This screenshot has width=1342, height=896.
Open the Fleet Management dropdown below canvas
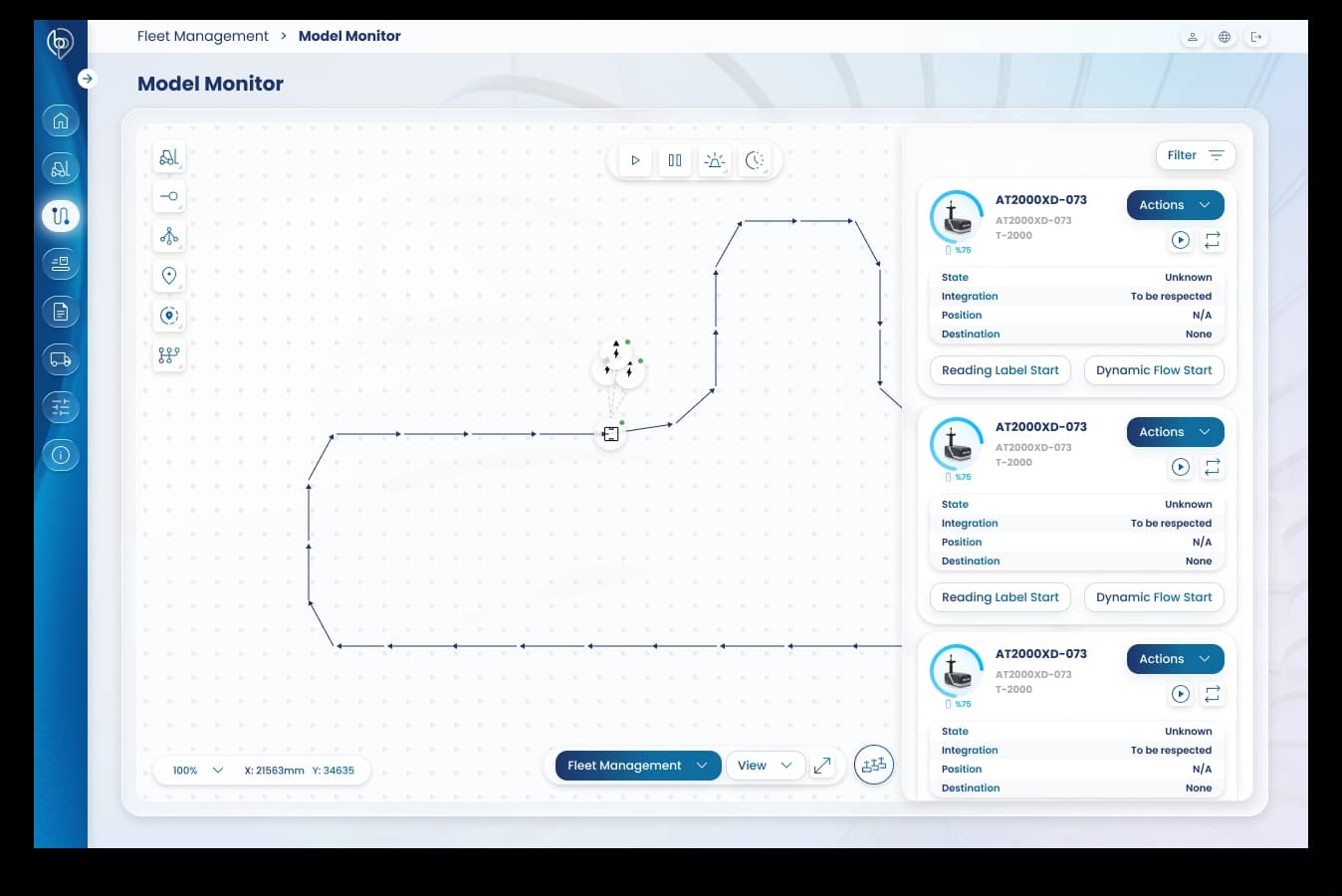click(x=638, y=766)
